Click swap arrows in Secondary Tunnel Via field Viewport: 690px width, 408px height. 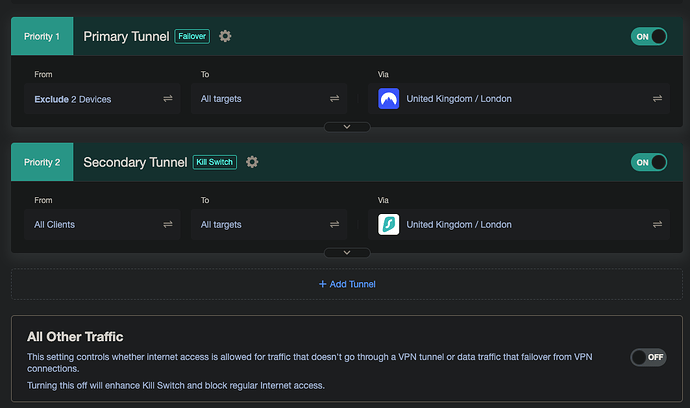point(657,225)
